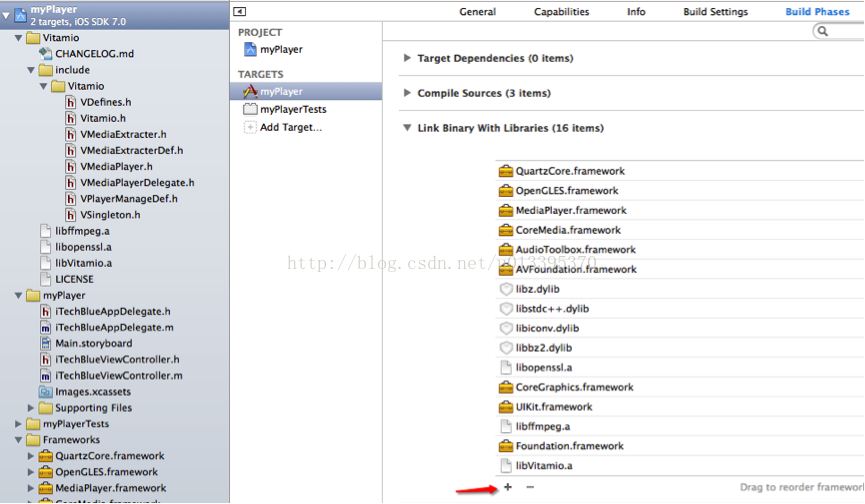The width and height of the screenshot is (865, 504).
Task: Collapse Link Binary With Libraries section
Action: pos(407,128)
